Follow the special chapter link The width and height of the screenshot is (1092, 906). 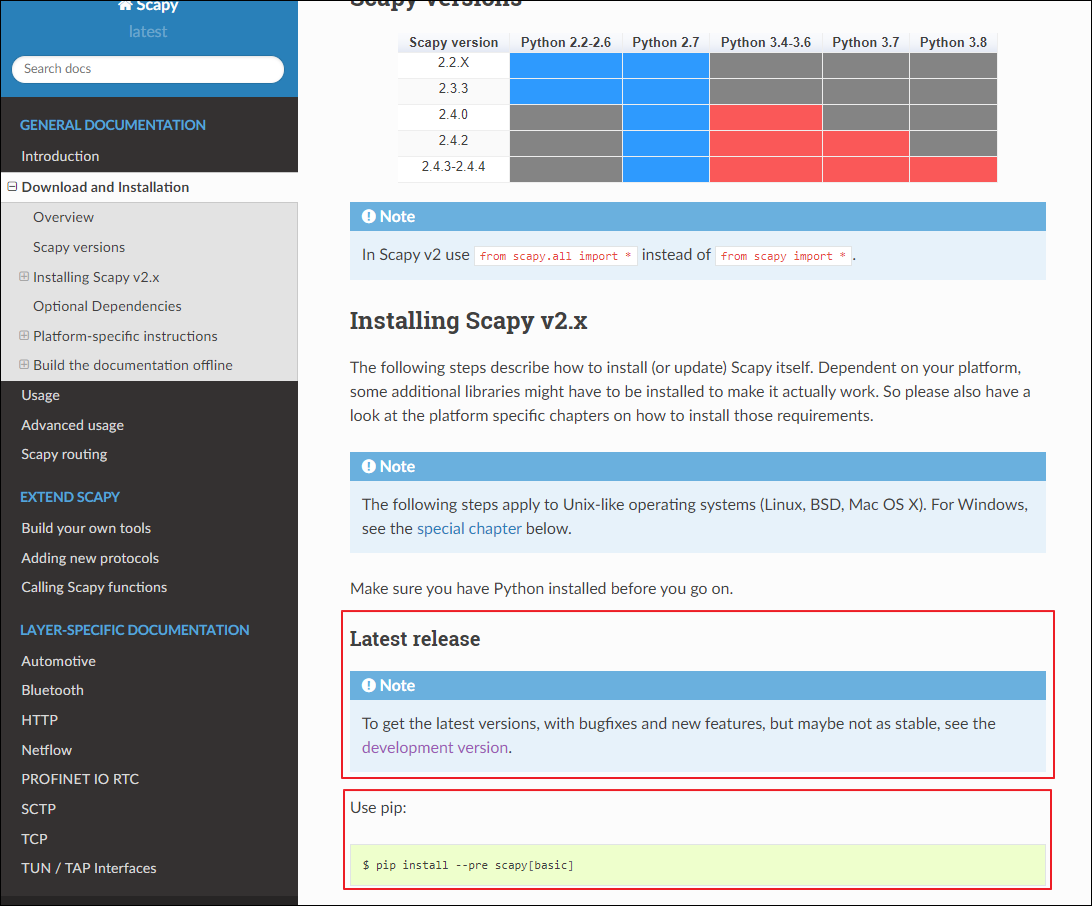(469, 529)
